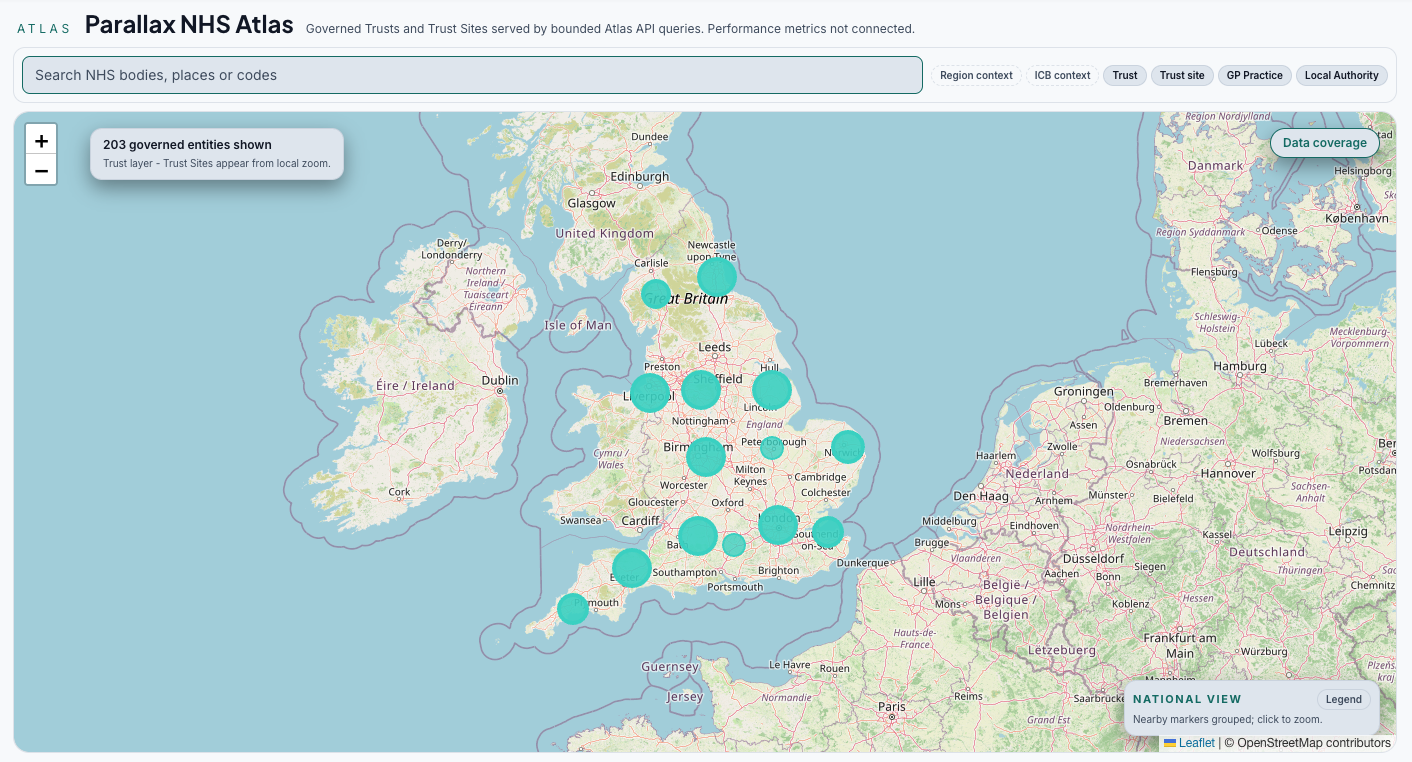Focus the Search NHS bodies, places or codes field
1412x762 pixels.
(x=472, y=75)
